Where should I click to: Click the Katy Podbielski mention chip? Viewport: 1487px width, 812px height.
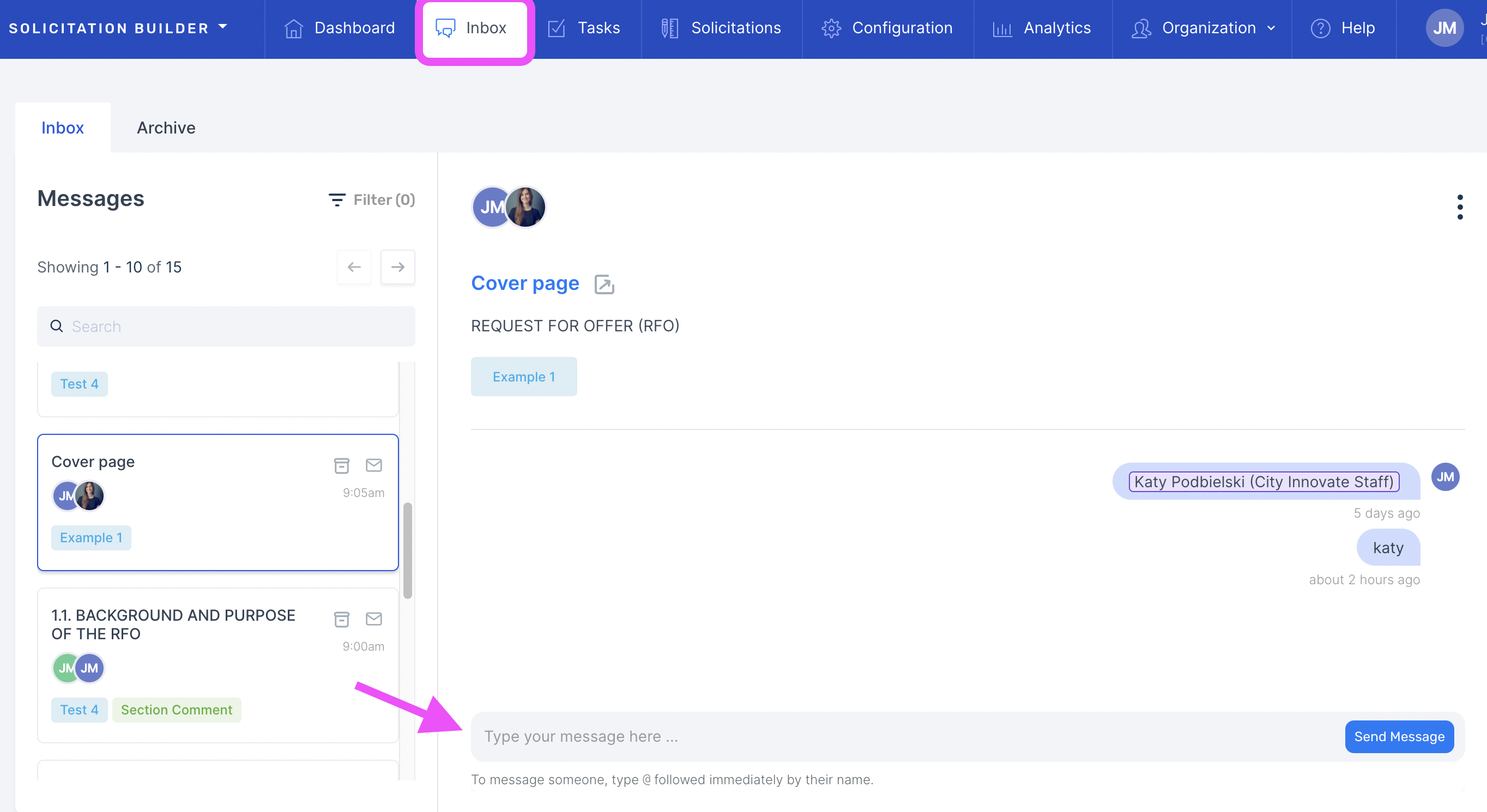1264,481
